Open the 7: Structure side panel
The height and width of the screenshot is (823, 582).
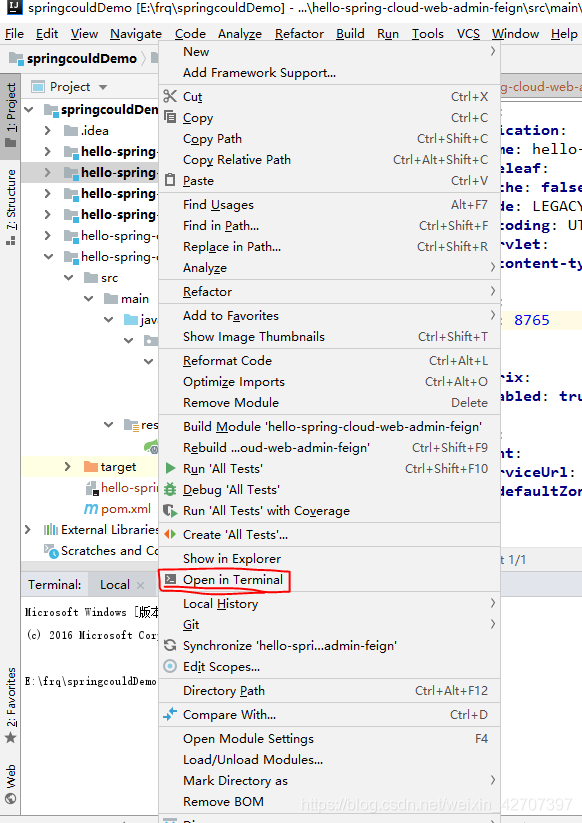(x=11, y=207)
